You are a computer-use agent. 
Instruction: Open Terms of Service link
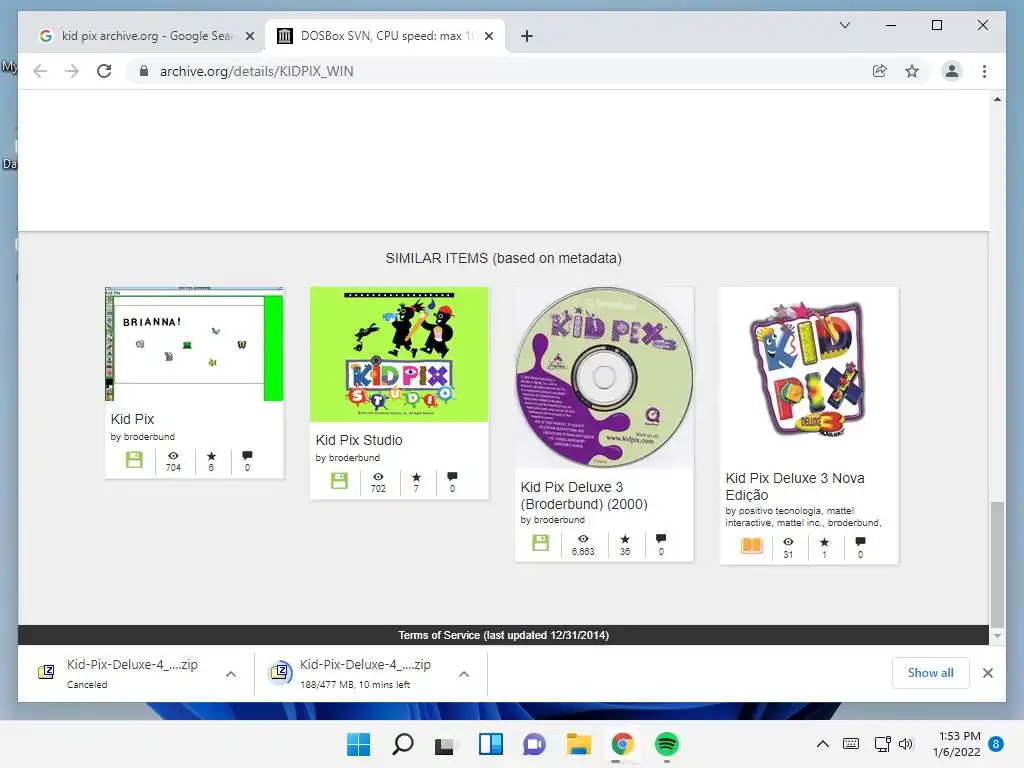(x=504, y=635)
